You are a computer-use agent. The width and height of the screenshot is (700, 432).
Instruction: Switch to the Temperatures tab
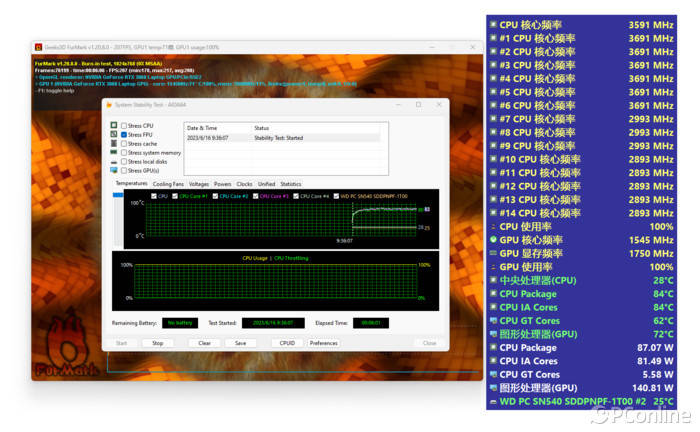click(x=131, y=183)
